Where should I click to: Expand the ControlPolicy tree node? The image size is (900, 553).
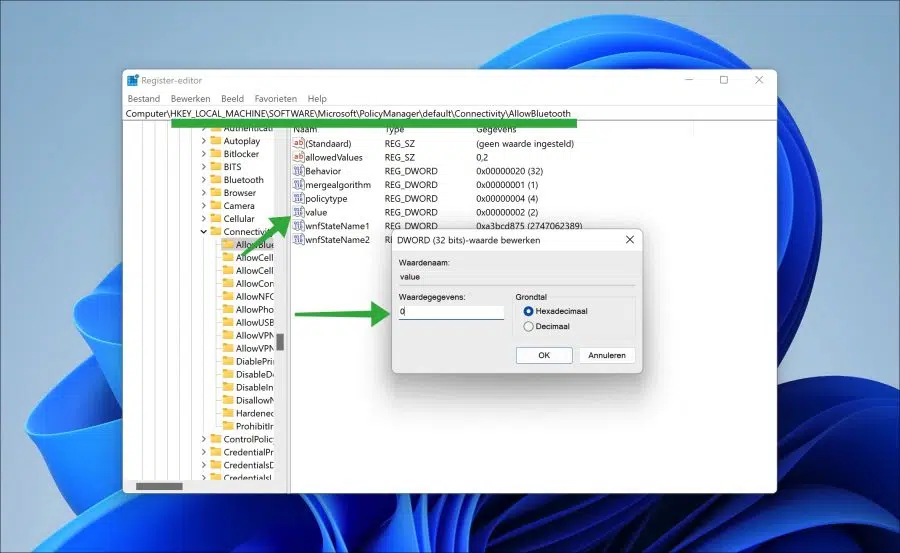204,439
